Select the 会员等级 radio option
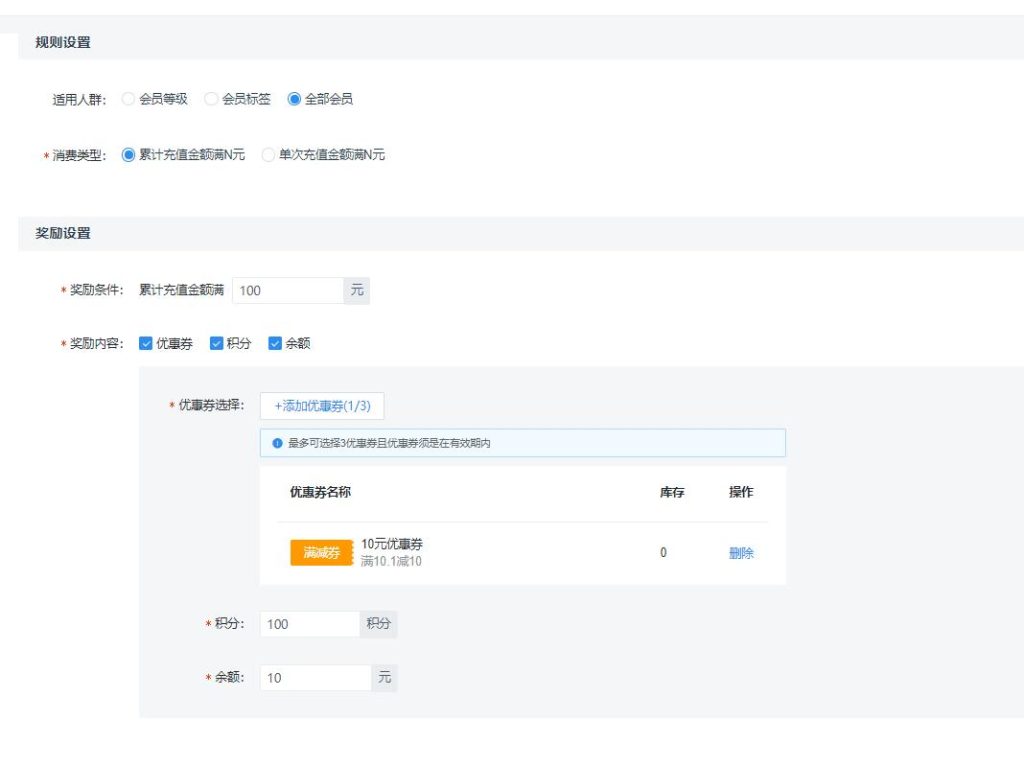 click(x=128, y=99)
